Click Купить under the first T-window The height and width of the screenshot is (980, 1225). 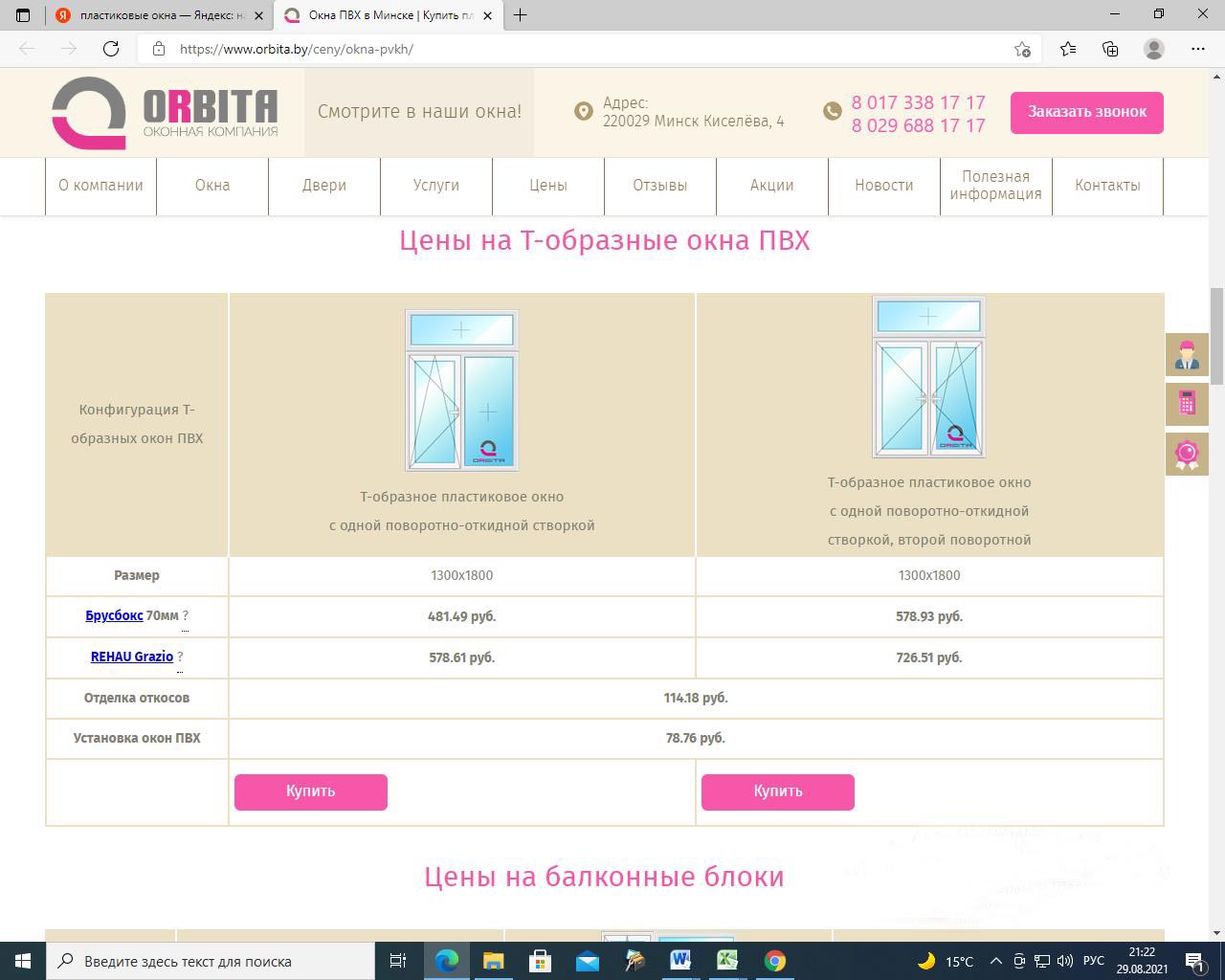311,791
